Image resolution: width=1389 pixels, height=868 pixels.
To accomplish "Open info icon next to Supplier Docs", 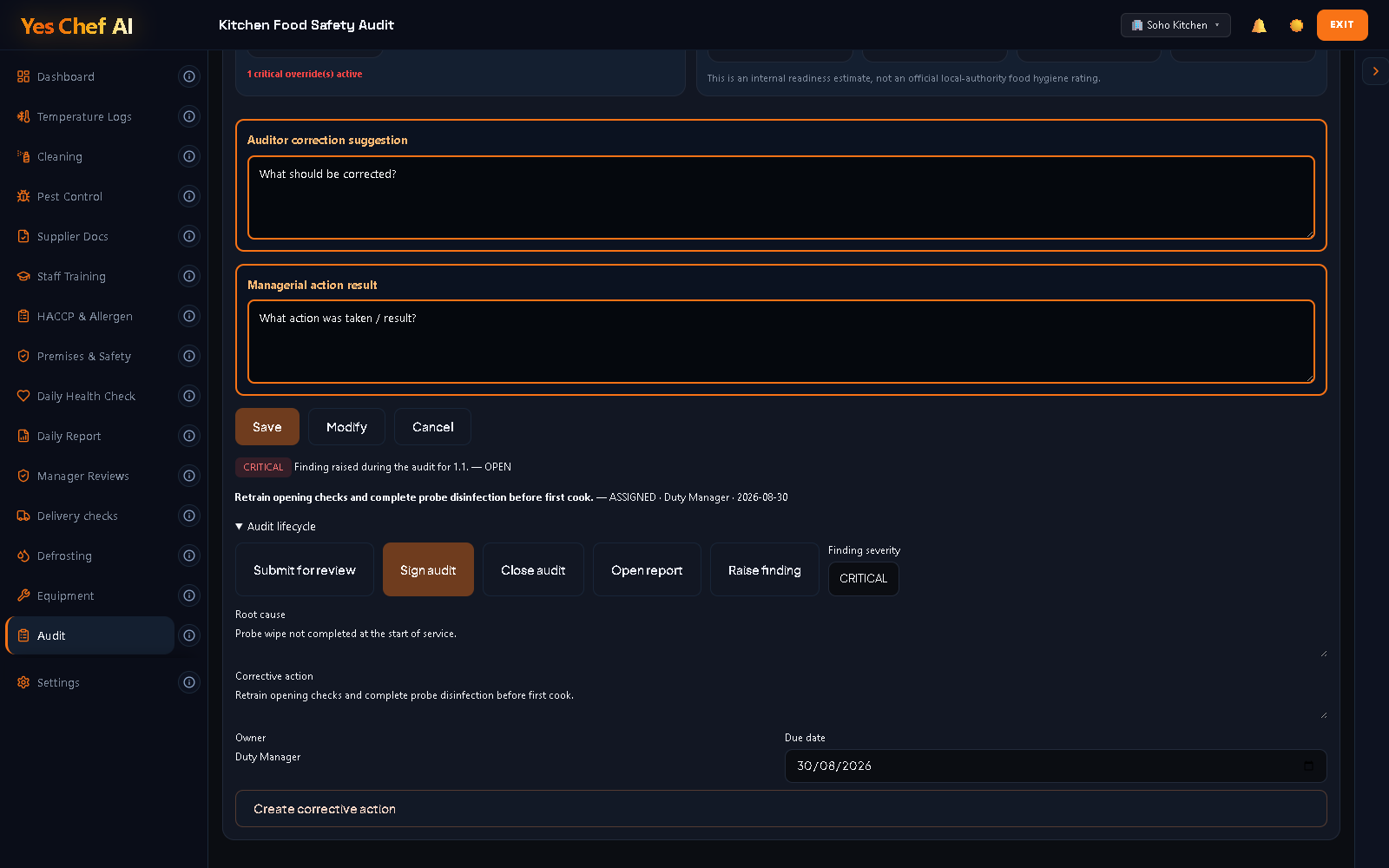I will [x=189, y=236].
